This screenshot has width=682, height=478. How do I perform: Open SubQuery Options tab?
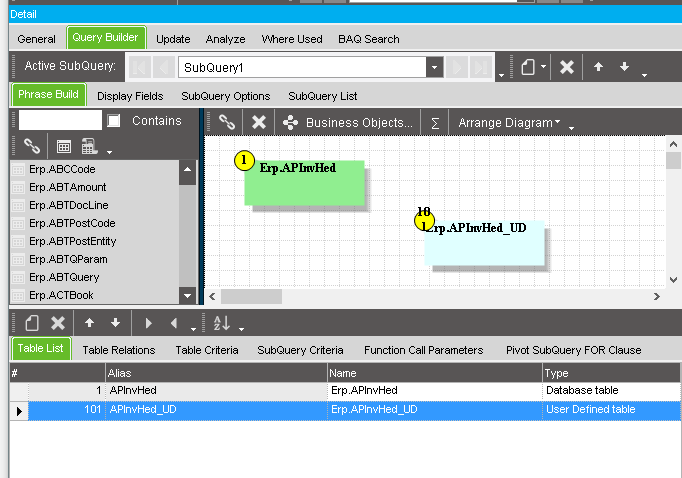pos(225,96)
